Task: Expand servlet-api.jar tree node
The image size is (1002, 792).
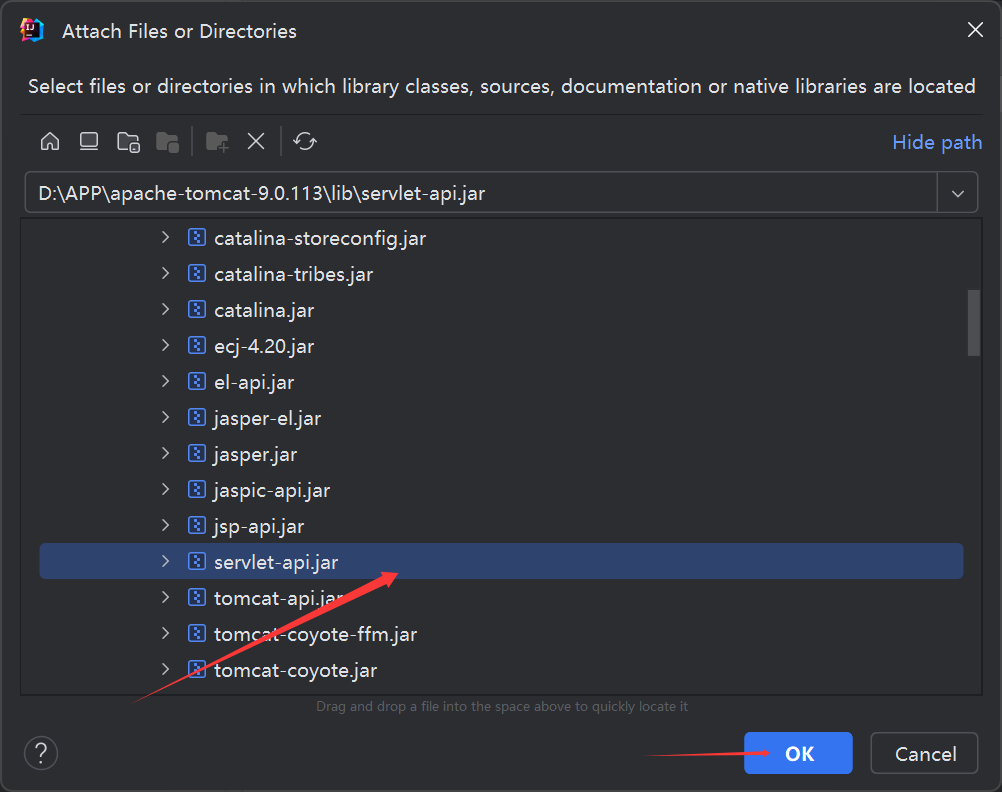Action: (x=166, y=561)
